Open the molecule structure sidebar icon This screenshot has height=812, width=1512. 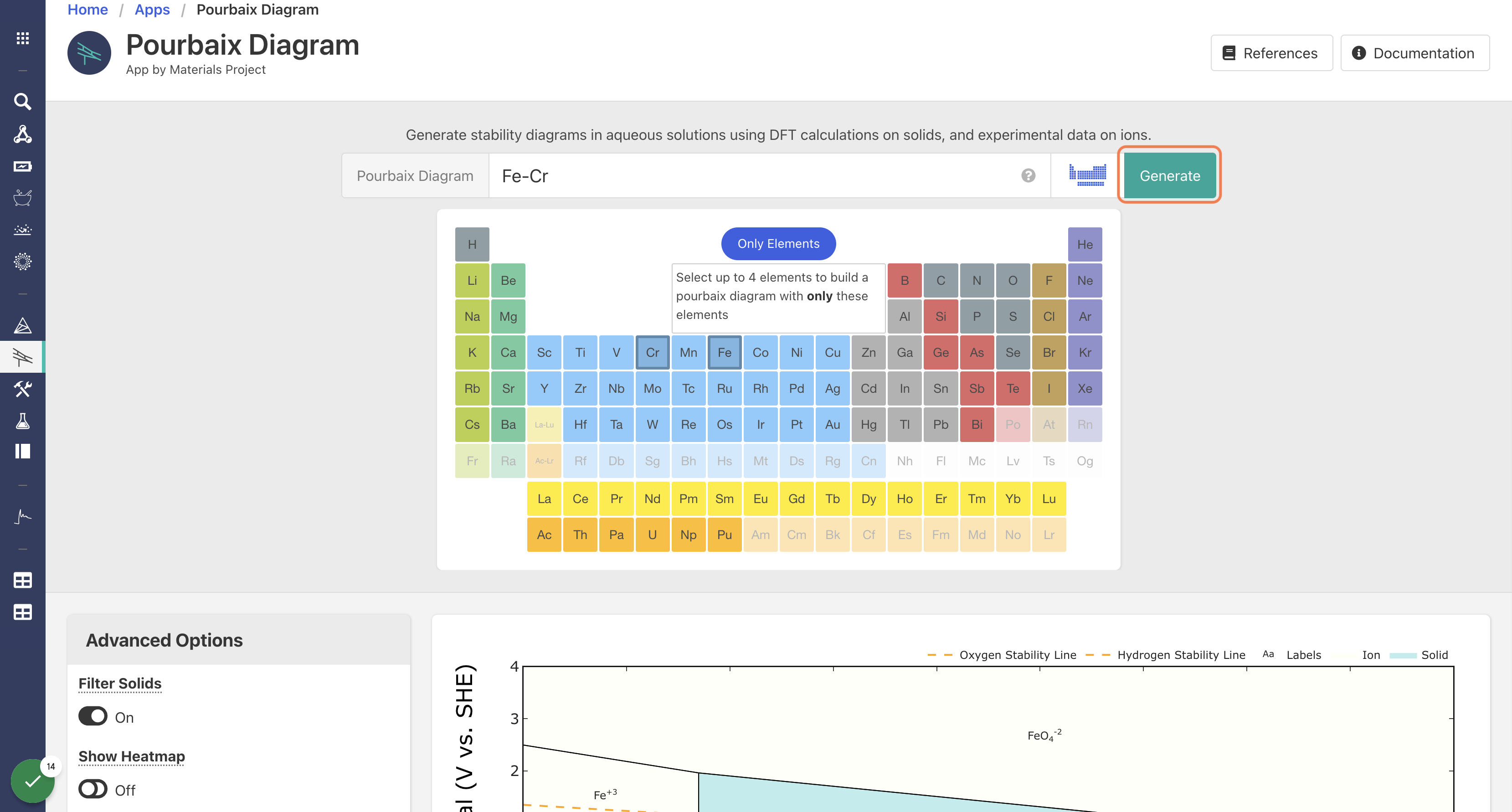click(22, 134)
